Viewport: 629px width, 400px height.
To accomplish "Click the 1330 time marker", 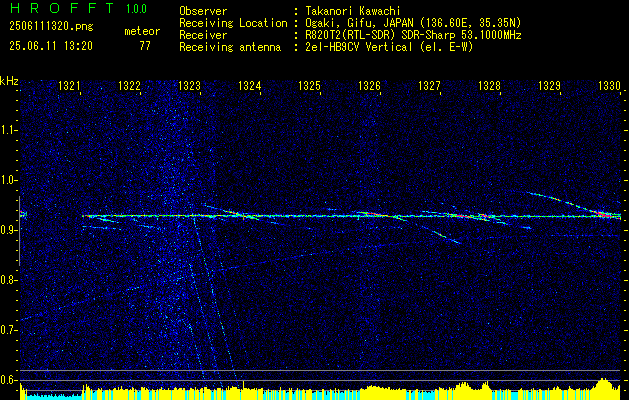I will (x=609, y=85).
